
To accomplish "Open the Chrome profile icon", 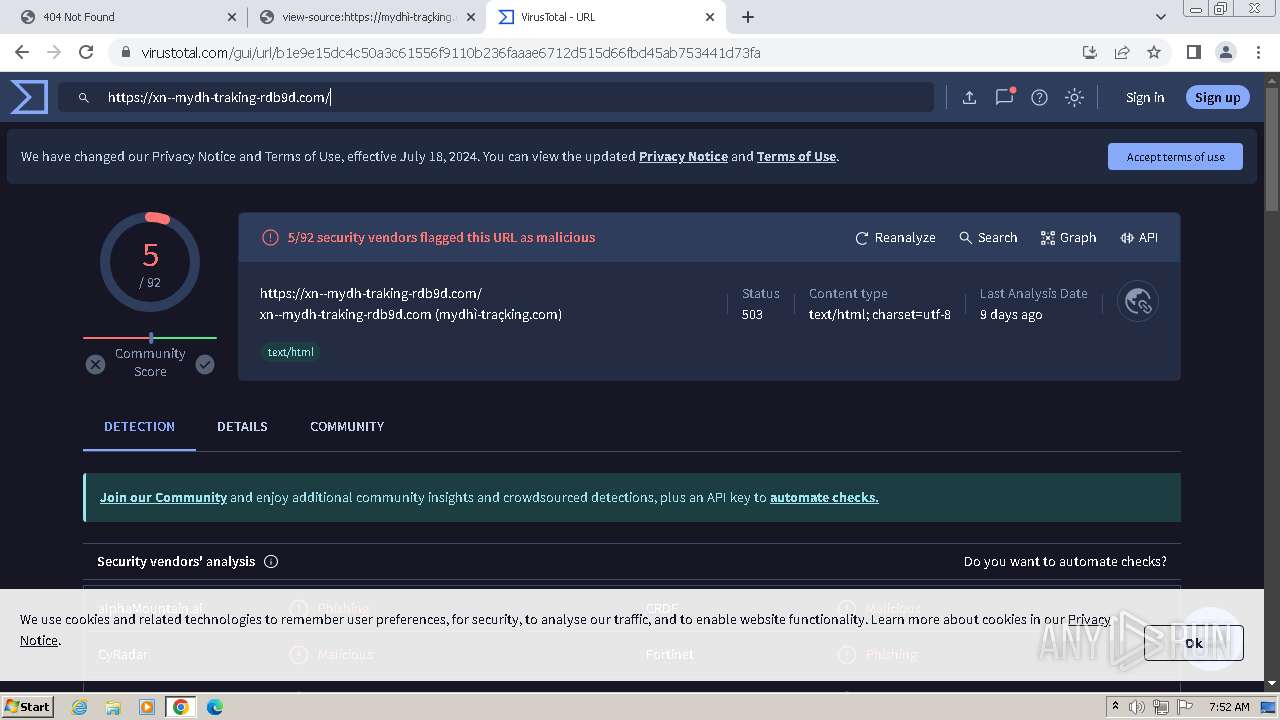I will coord(1226,52).
